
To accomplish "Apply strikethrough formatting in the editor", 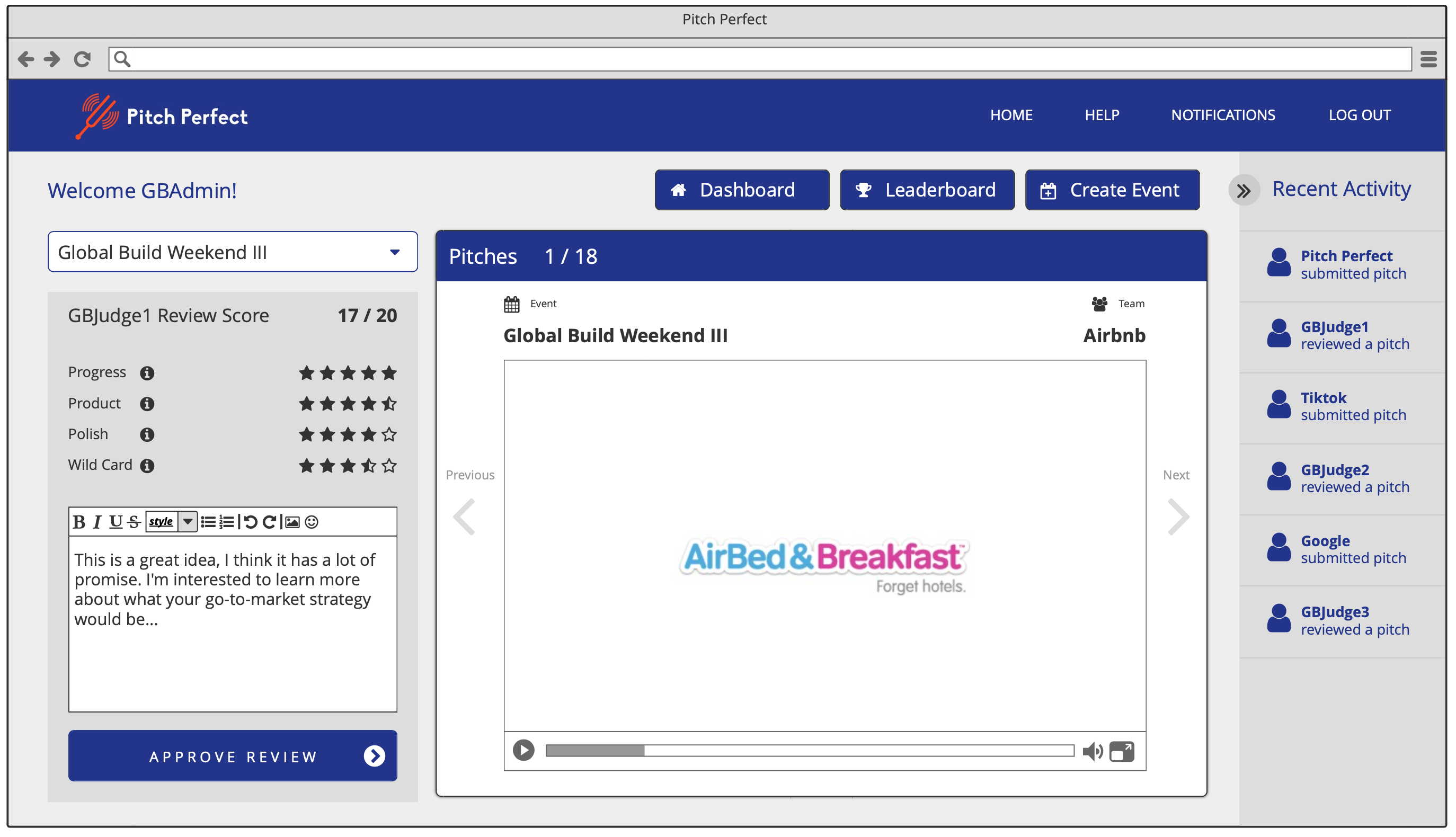I will (x=134, y=521).
